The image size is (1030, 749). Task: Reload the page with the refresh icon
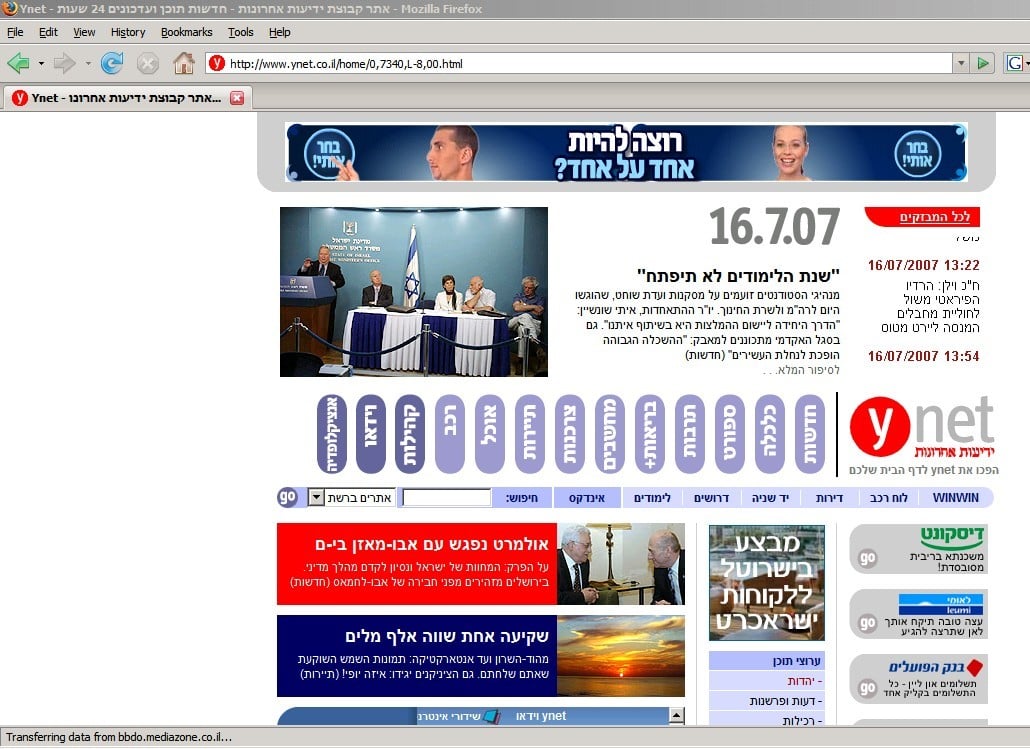tap(112, 64)
